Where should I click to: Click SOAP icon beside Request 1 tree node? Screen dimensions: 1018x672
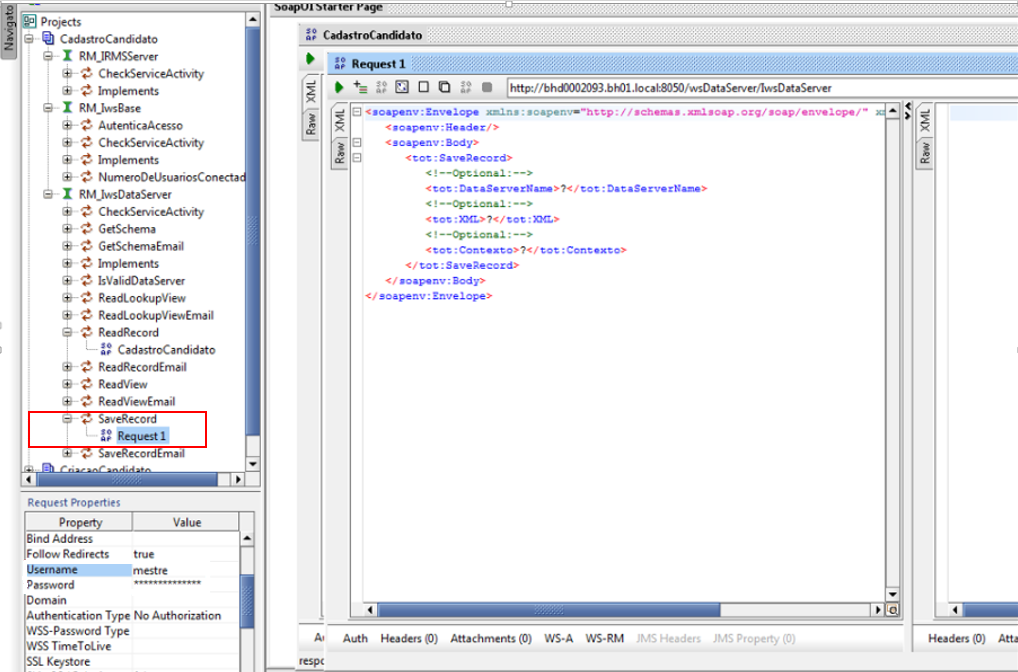(106, 436)
